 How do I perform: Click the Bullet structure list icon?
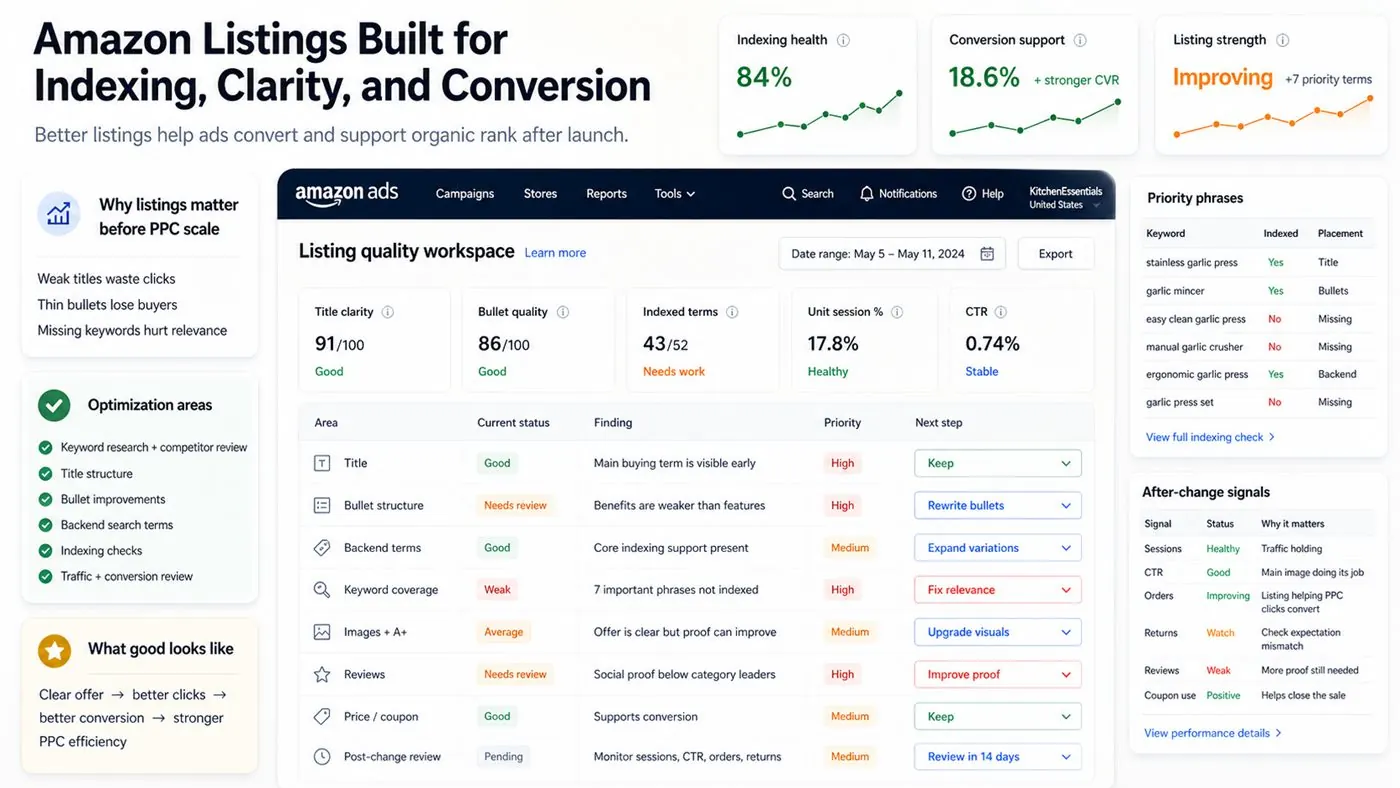pos(322,506)
